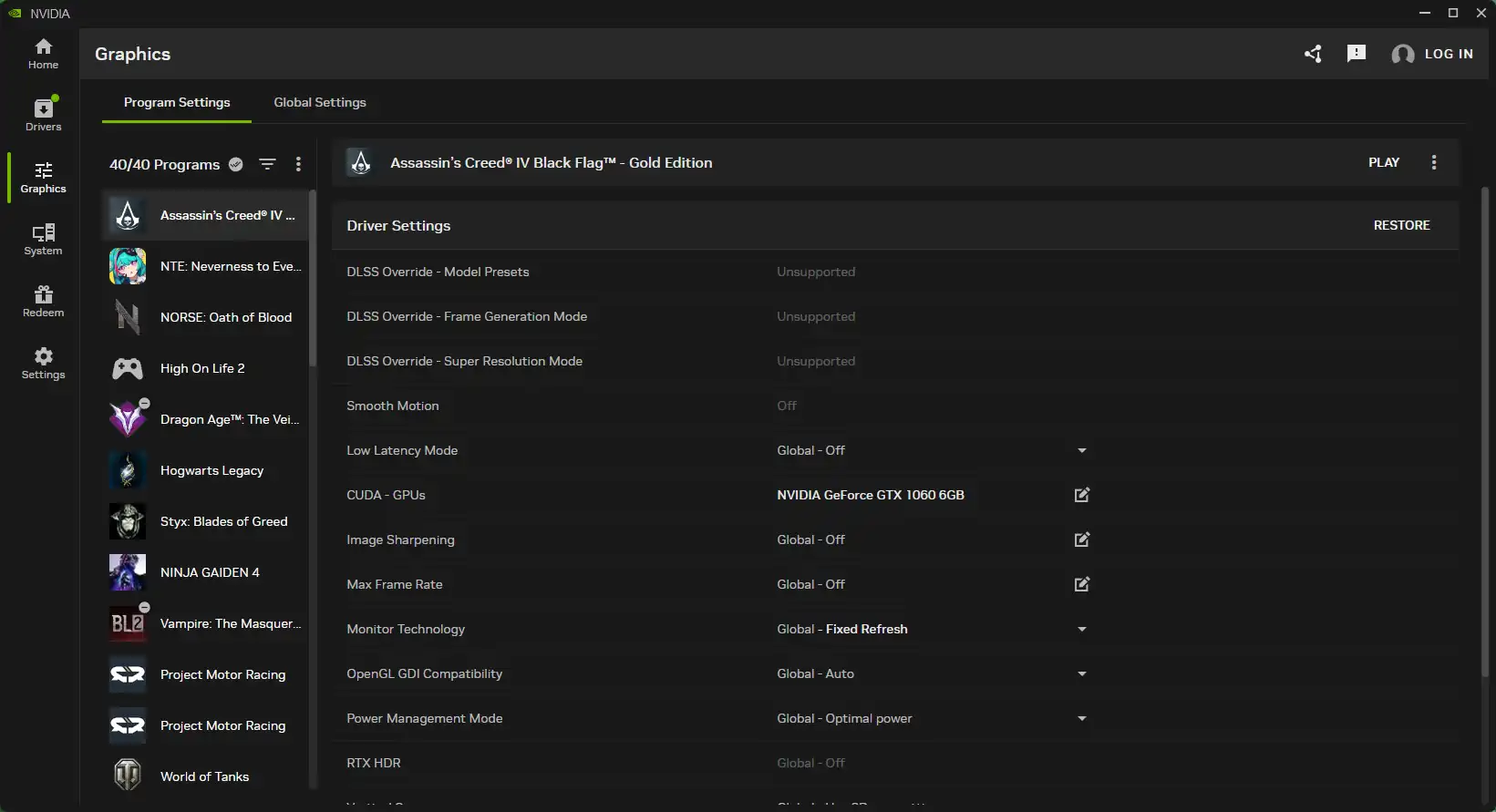Image resolution: width=1496 pixels, height=812 pixels.
Task: Select NTE: Neverness to Everness program
Action: point(205,266)
